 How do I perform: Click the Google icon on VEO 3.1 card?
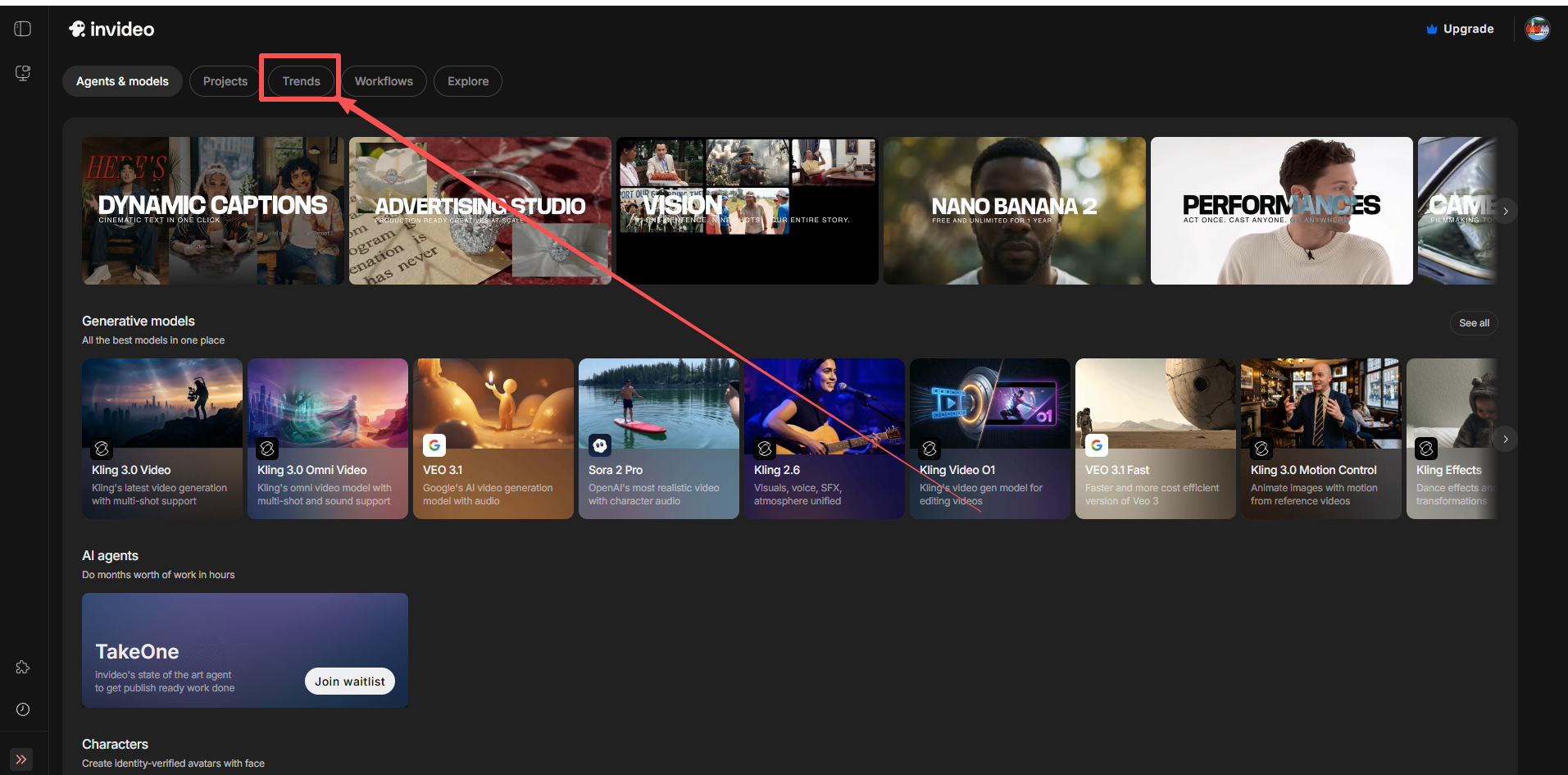tap(434, 445)
